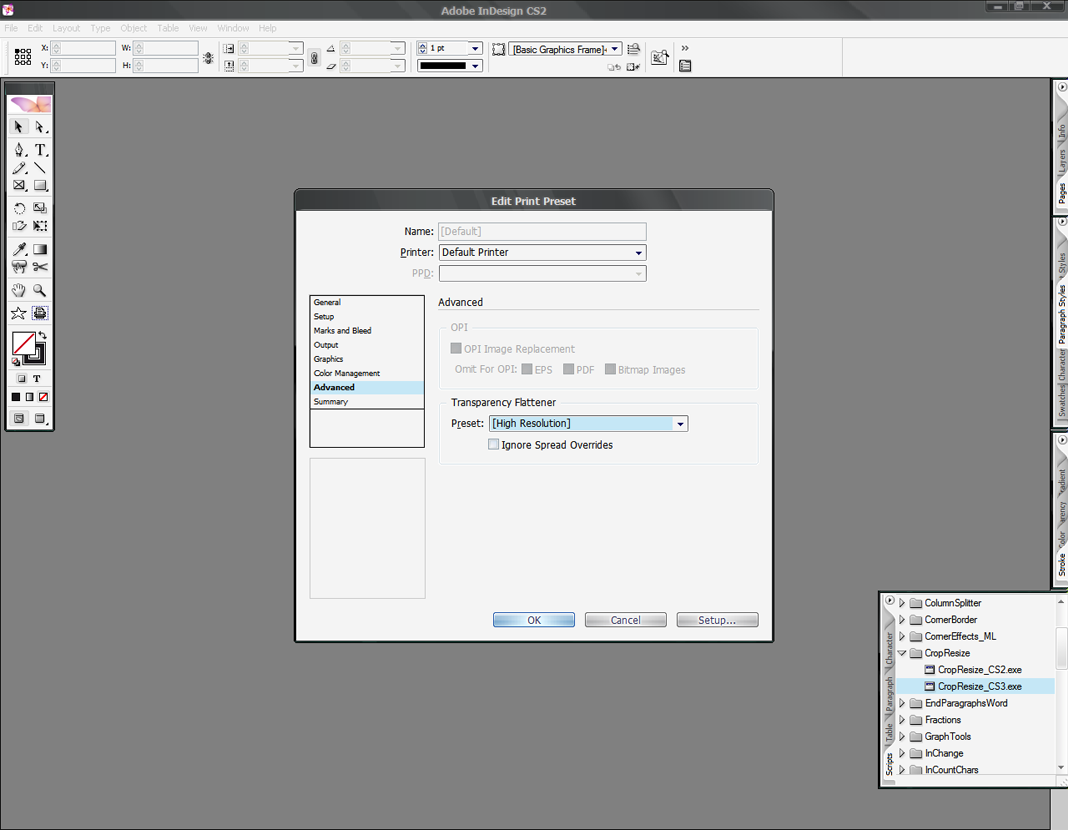Enable Ignore Spread Overrides checkbox
Viewport: 1068px width, 830px height.
coord(493,445)
